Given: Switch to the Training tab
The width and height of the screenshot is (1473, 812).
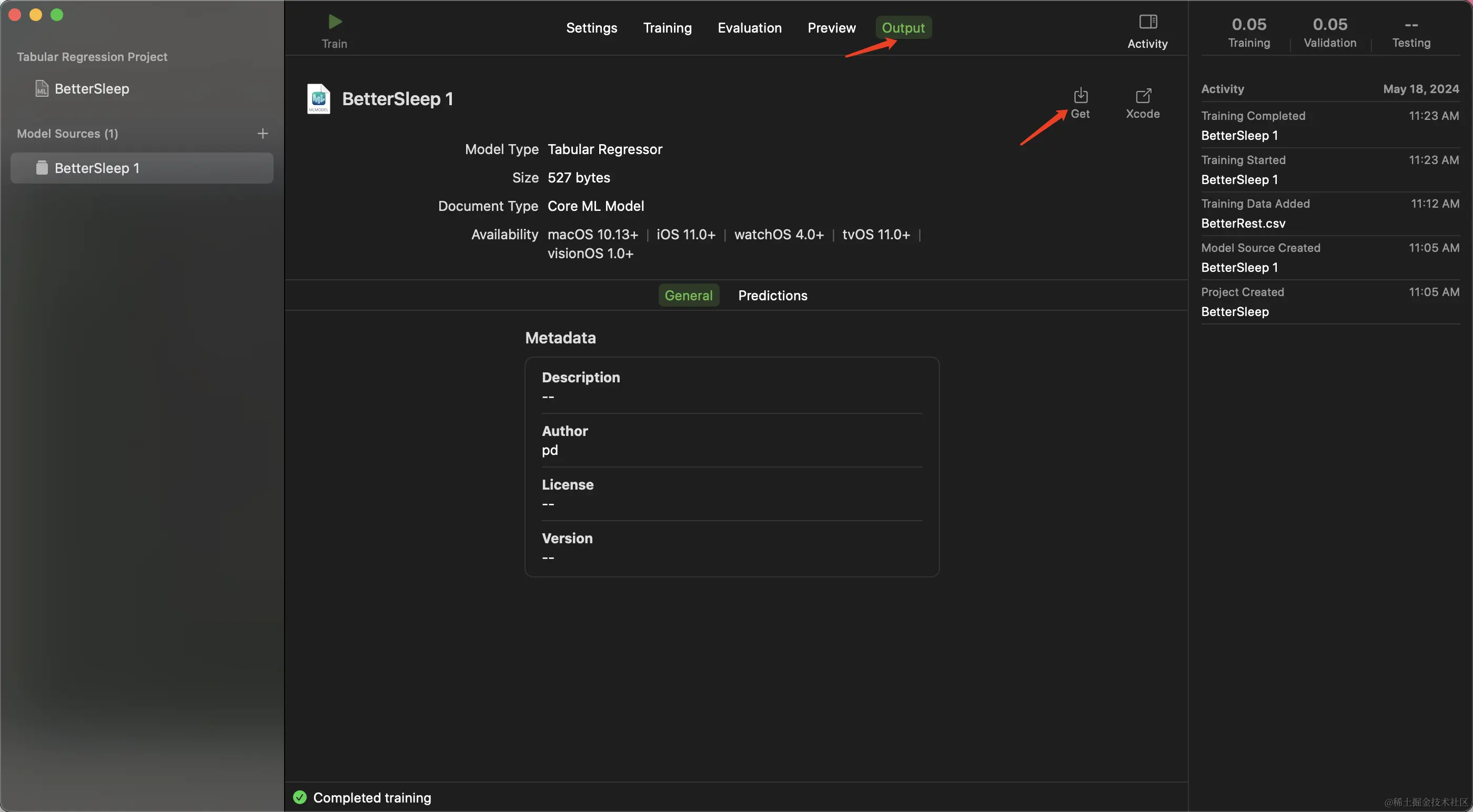Looking at the screenshot, I should [667, 27].
